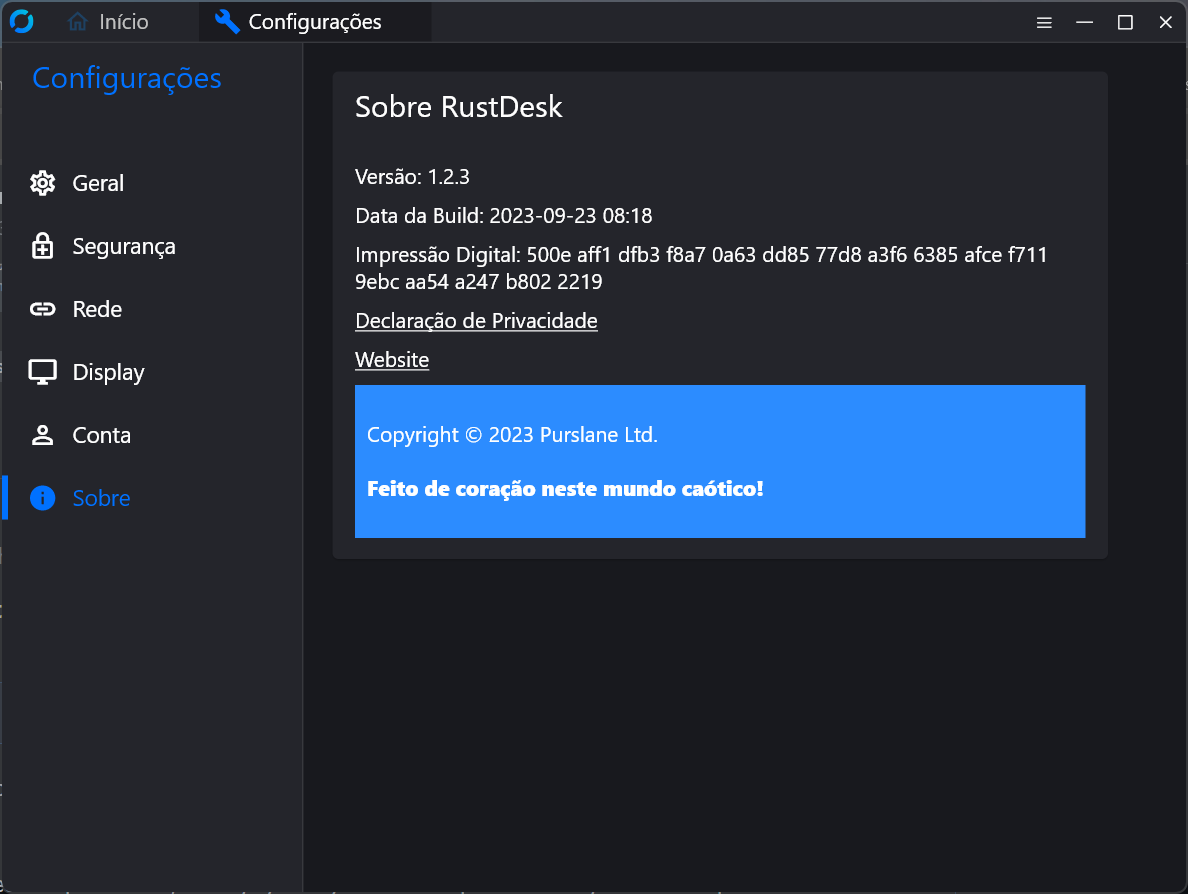1188x894 pixels.
Task: Minimize the RustDesk window
Action: [1084, 23]
